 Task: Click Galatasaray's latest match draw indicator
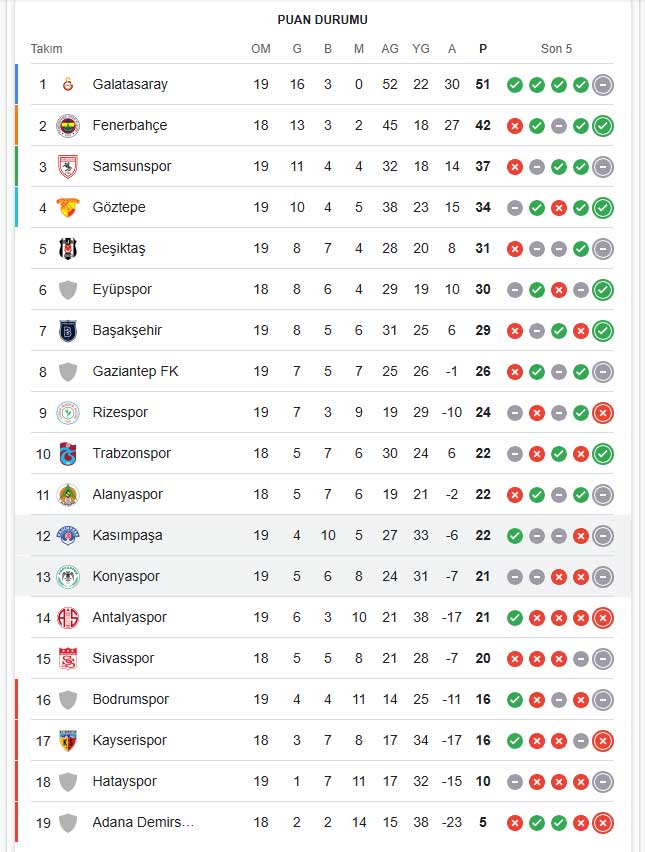603,85
